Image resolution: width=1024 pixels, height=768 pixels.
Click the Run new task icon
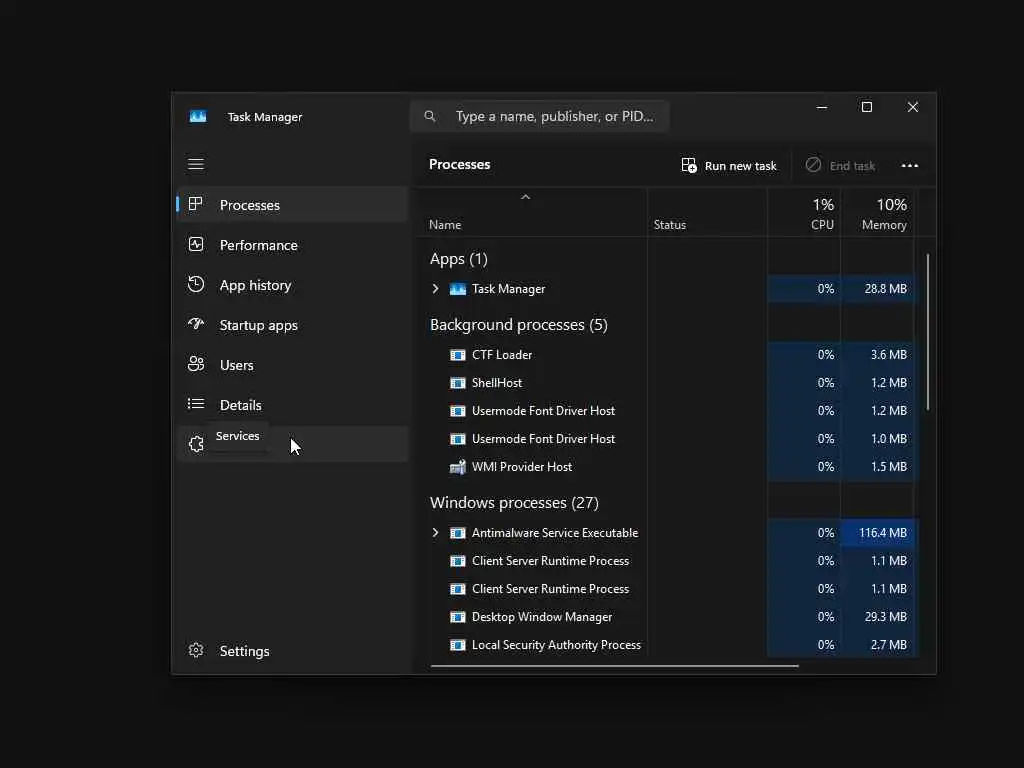[x=689, y=165]
